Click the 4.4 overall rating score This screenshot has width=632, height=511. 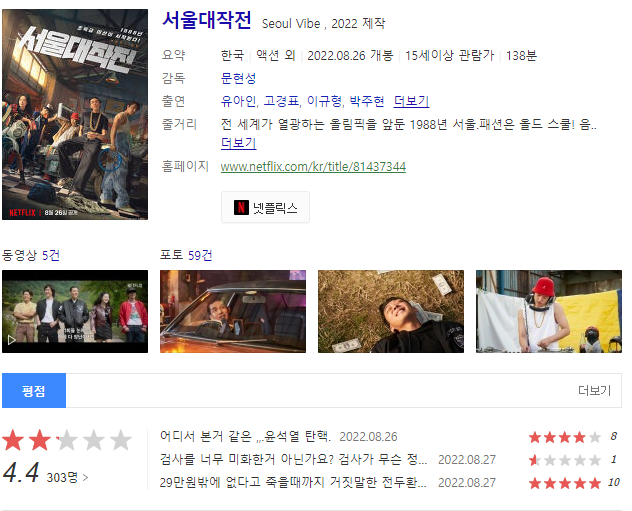[x=21, y=473]
